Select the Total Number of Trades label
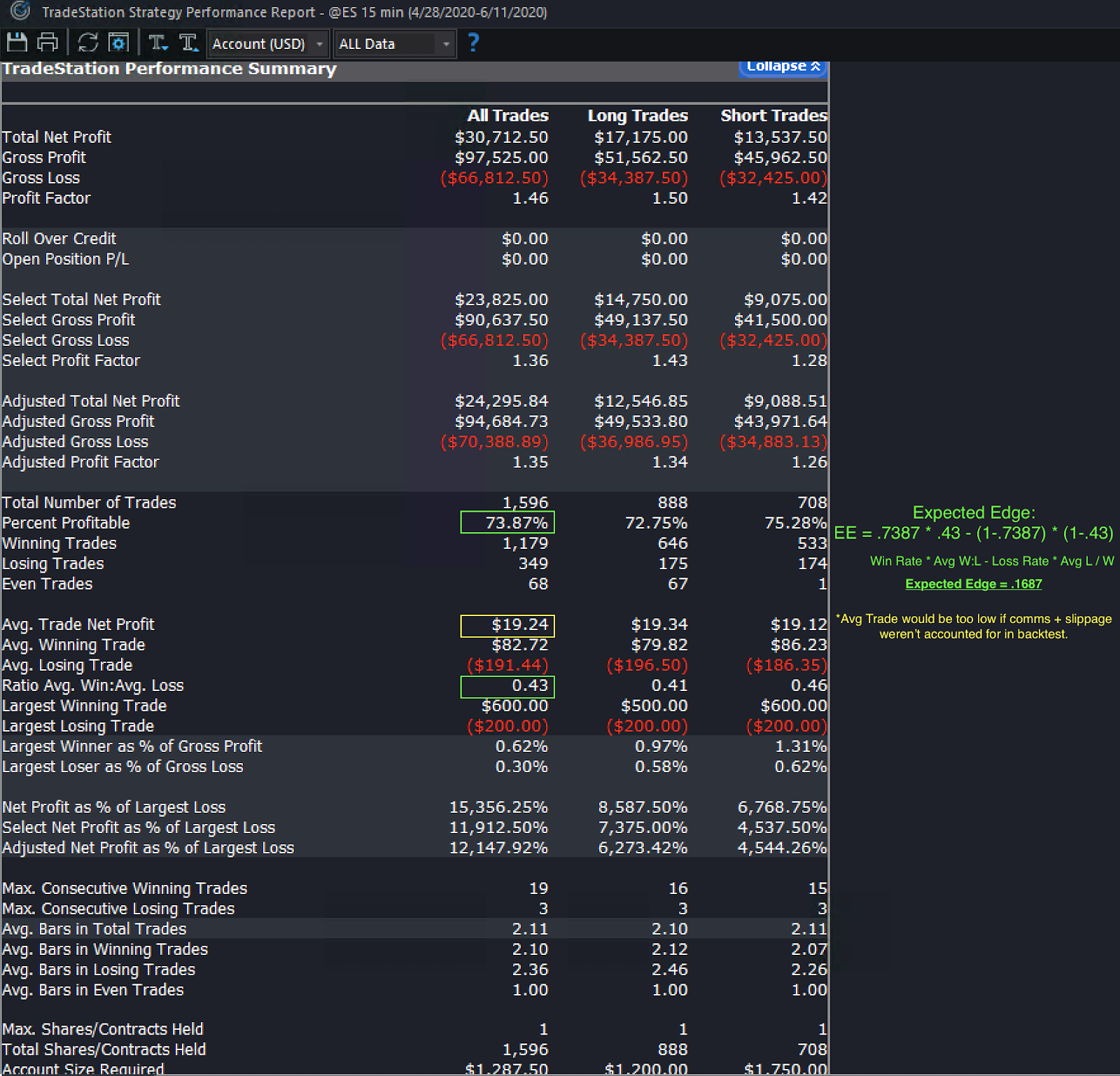Screen dimensions: 1120x1076 point(89,503)
